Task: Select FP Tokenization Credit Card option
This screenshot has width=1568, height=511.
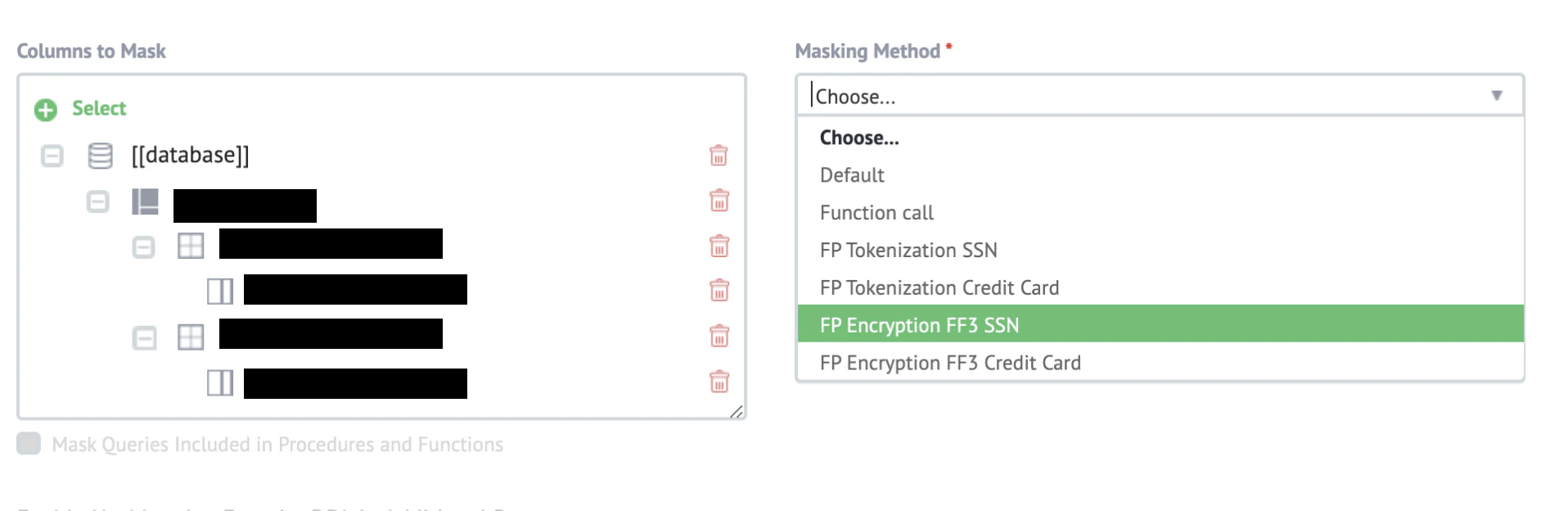Action: pyautogui.click(x=1160, y=287)
